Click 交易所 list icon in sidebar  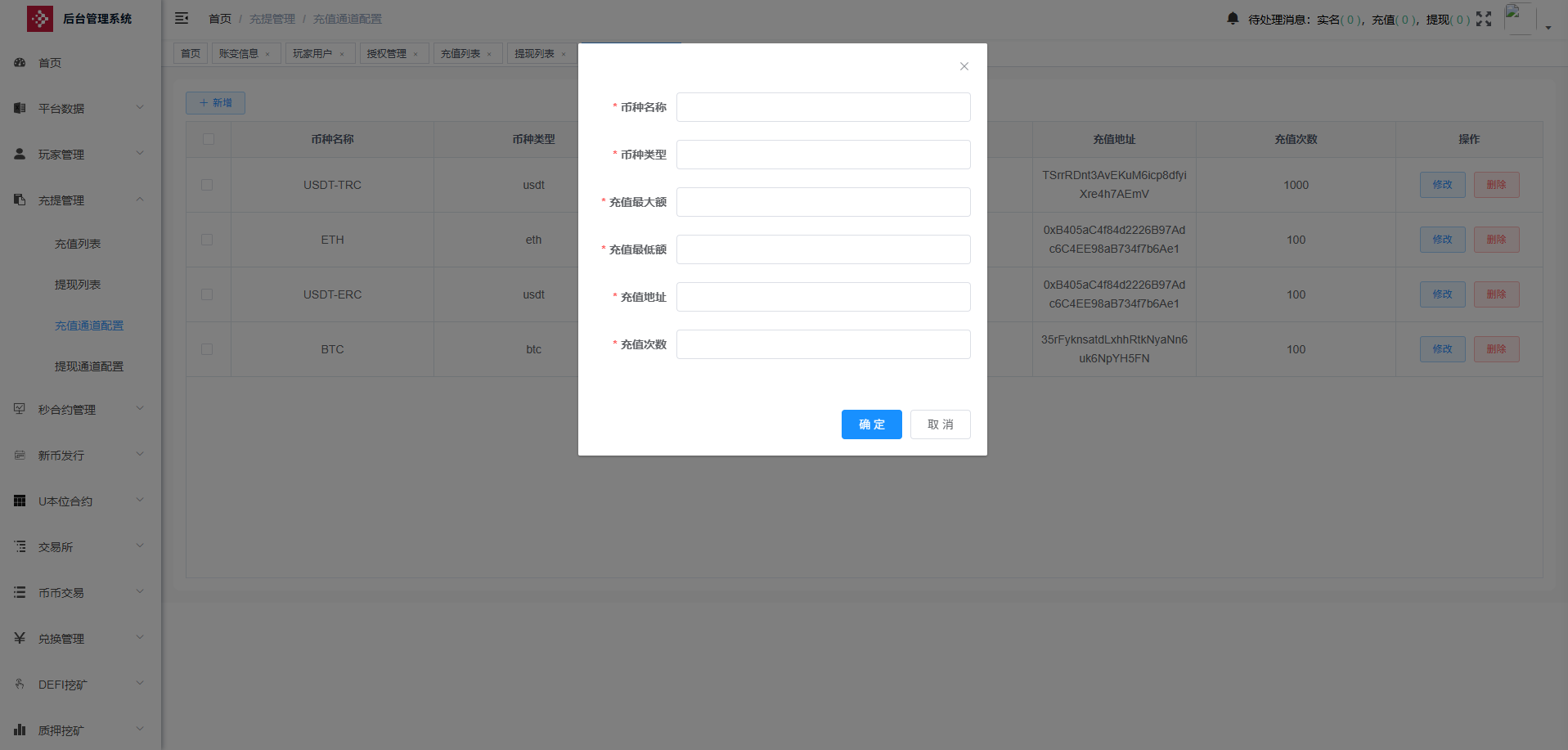tap(20, 546)
